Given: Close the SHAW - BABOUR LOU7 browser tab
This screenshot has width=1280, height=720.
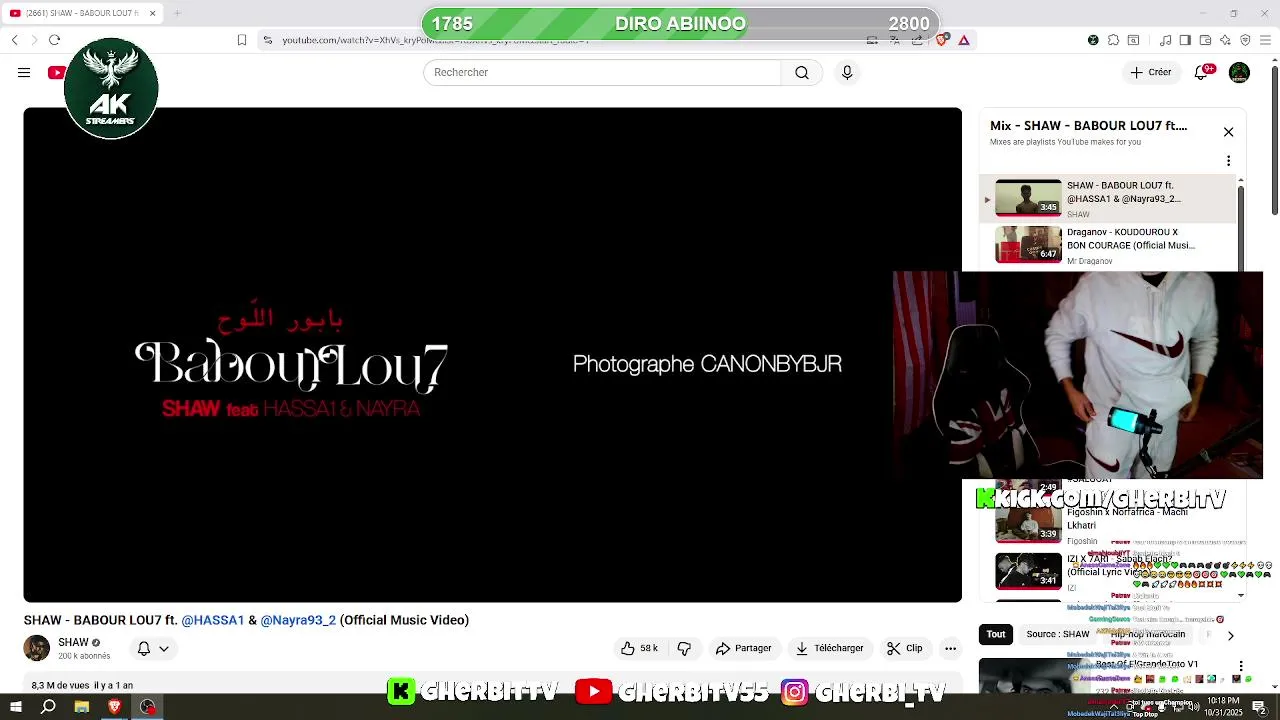Looking at the screenshot, I should point(152,13).
